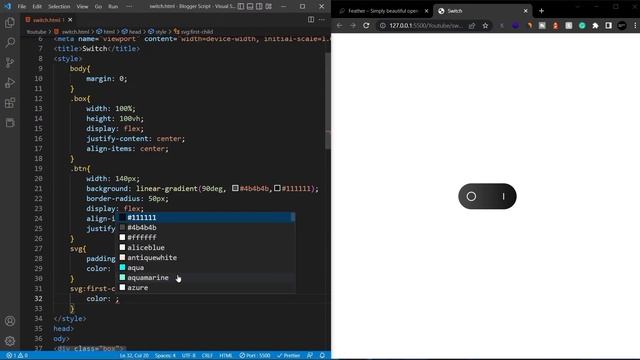Image resolution: width=640 pixels, height=360 pixels.
Task: Click the #4b4b4b color swatch on line 21
Action: point(235,188)
